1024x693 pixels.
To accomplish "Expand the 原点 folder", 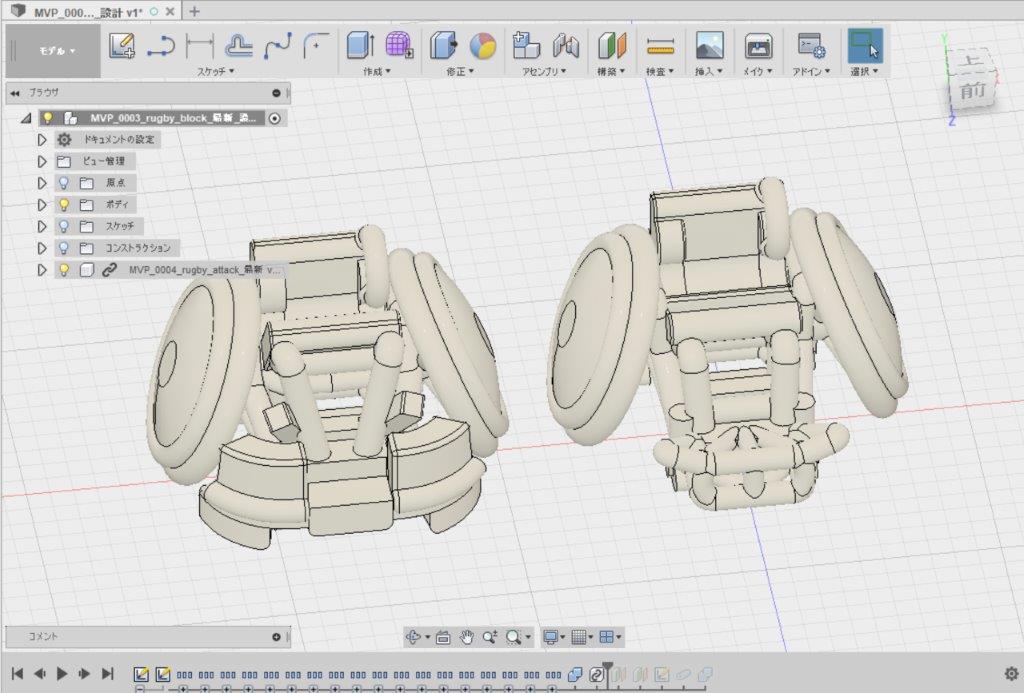I will pyautogui.click(x=42, y=183).
